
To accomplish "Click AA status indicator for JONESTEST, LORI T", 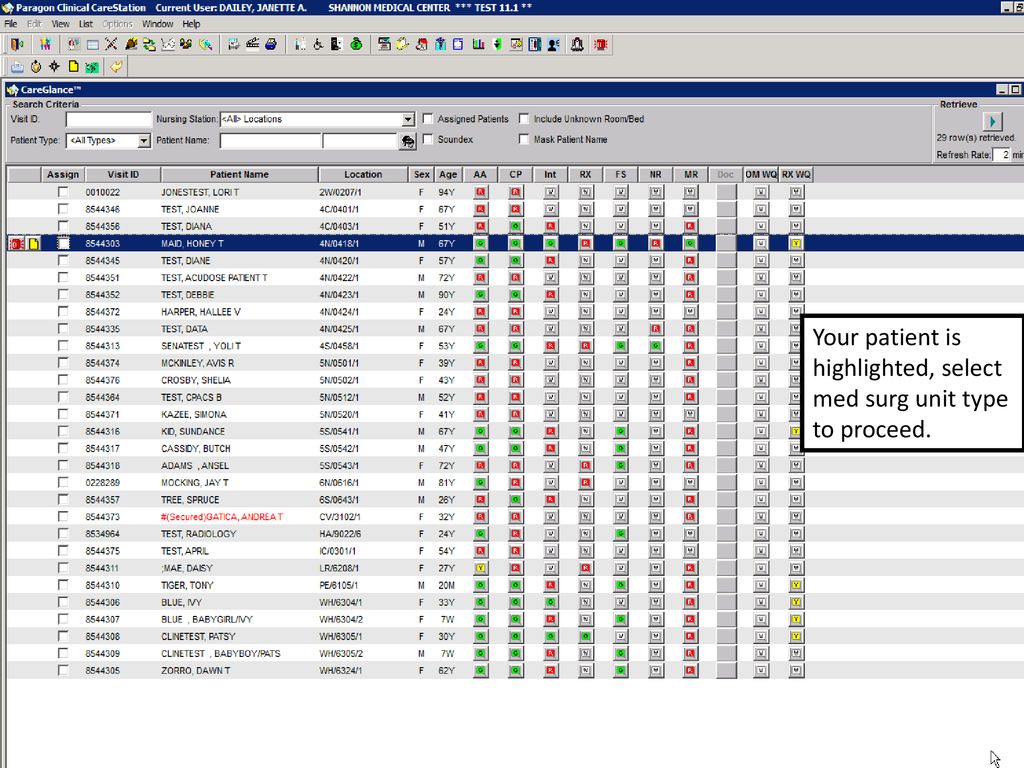I will click(x=480, y=192).
